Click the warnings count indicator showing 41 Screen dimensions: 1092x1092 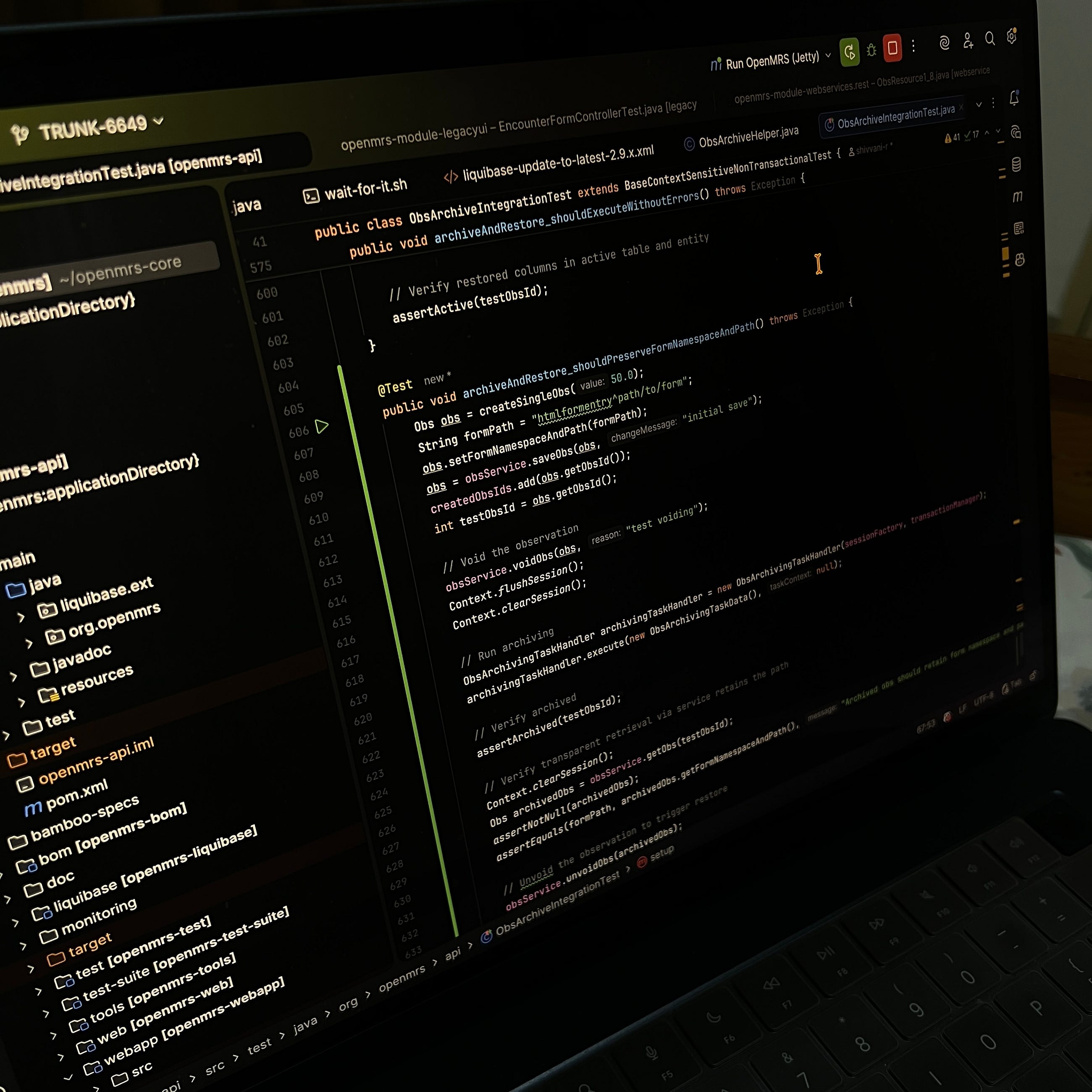[953, 137]
